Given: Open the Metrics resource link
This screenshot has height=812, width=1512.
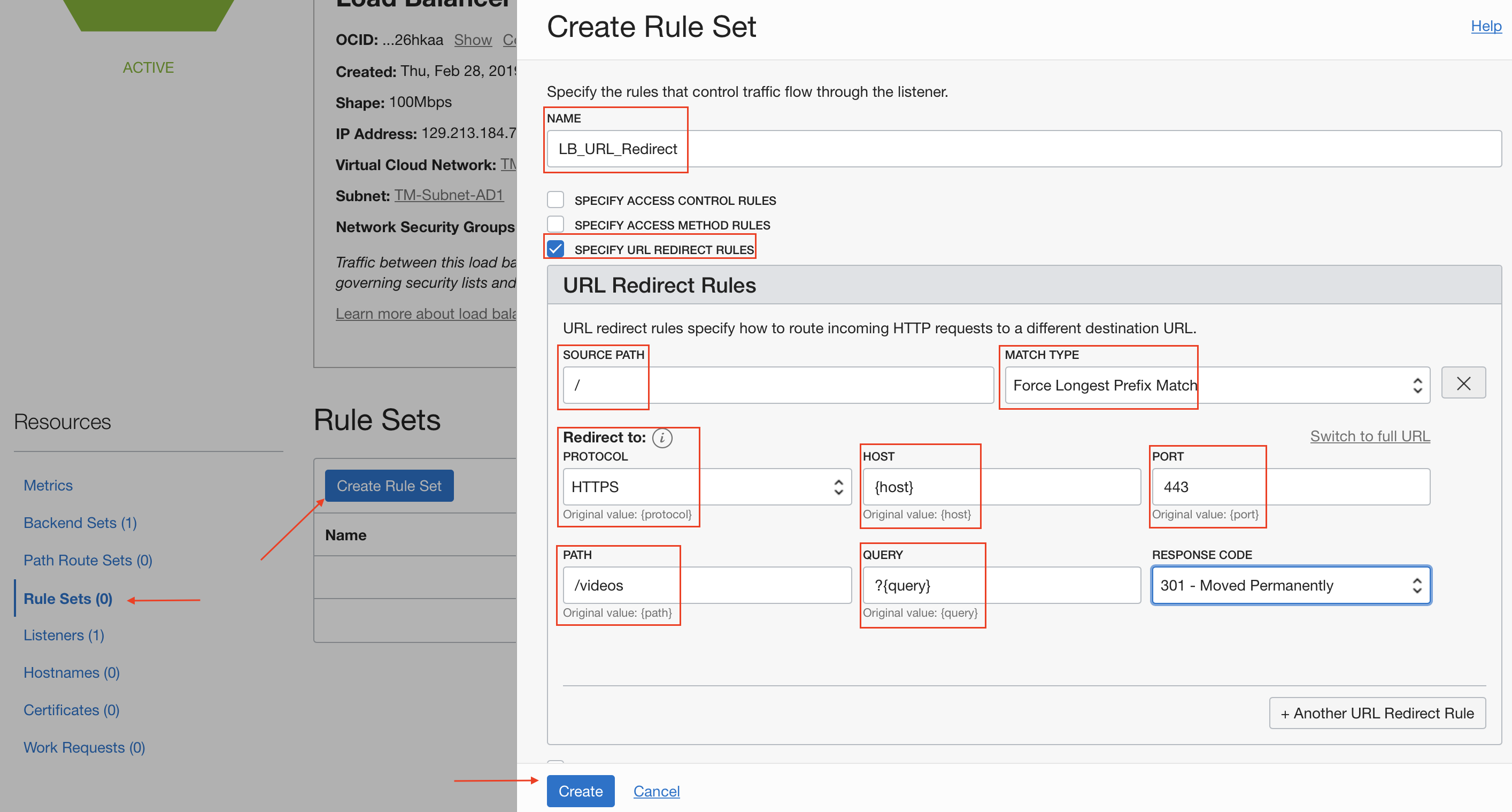Looking at the screenshot, I should (48, 485).
